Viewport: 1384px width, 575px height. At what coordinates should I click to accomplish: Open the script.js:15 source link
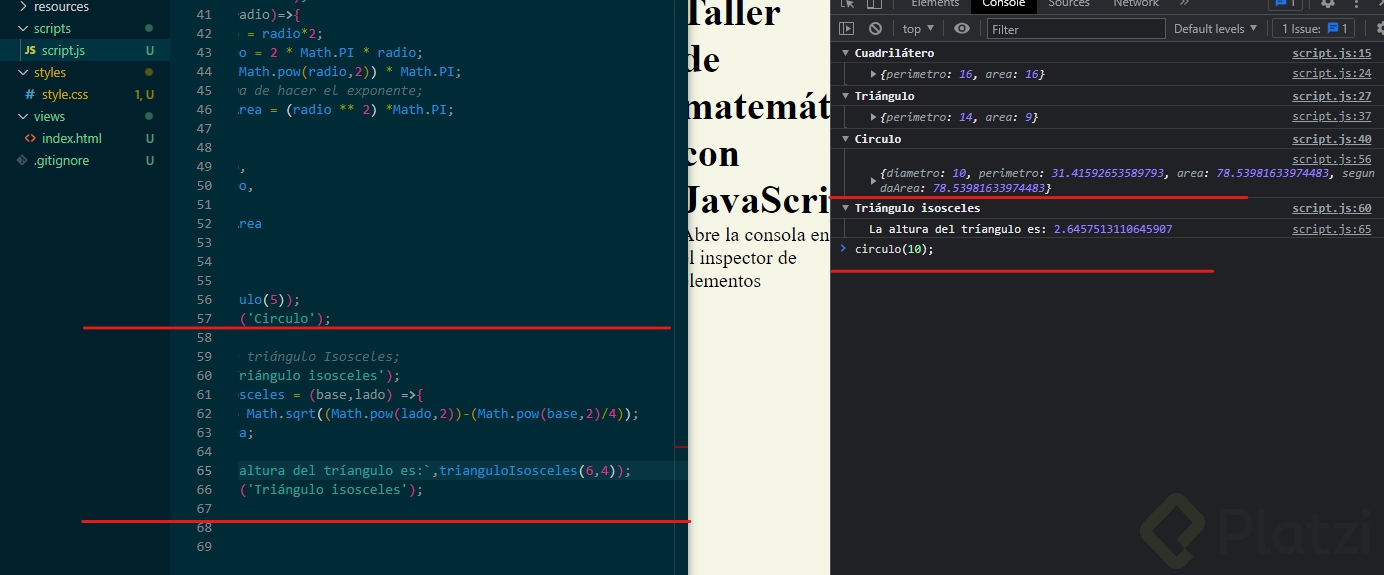[x=1331, y=53]
